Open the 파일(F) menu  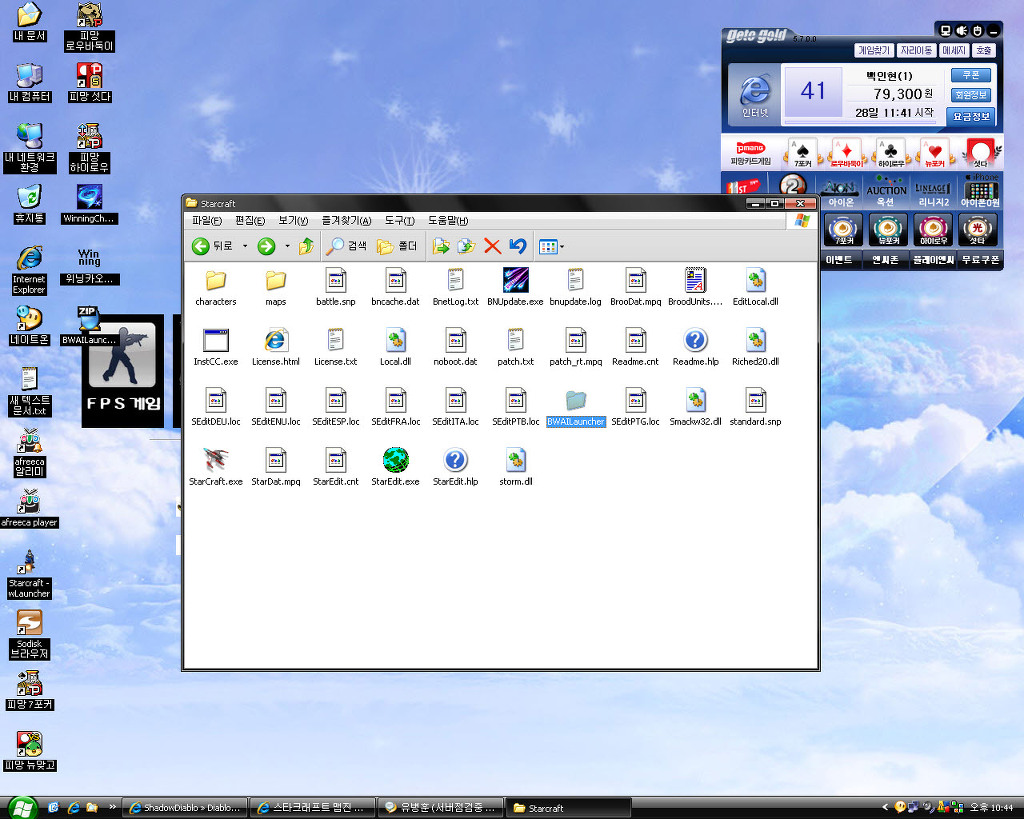point(207,220)
